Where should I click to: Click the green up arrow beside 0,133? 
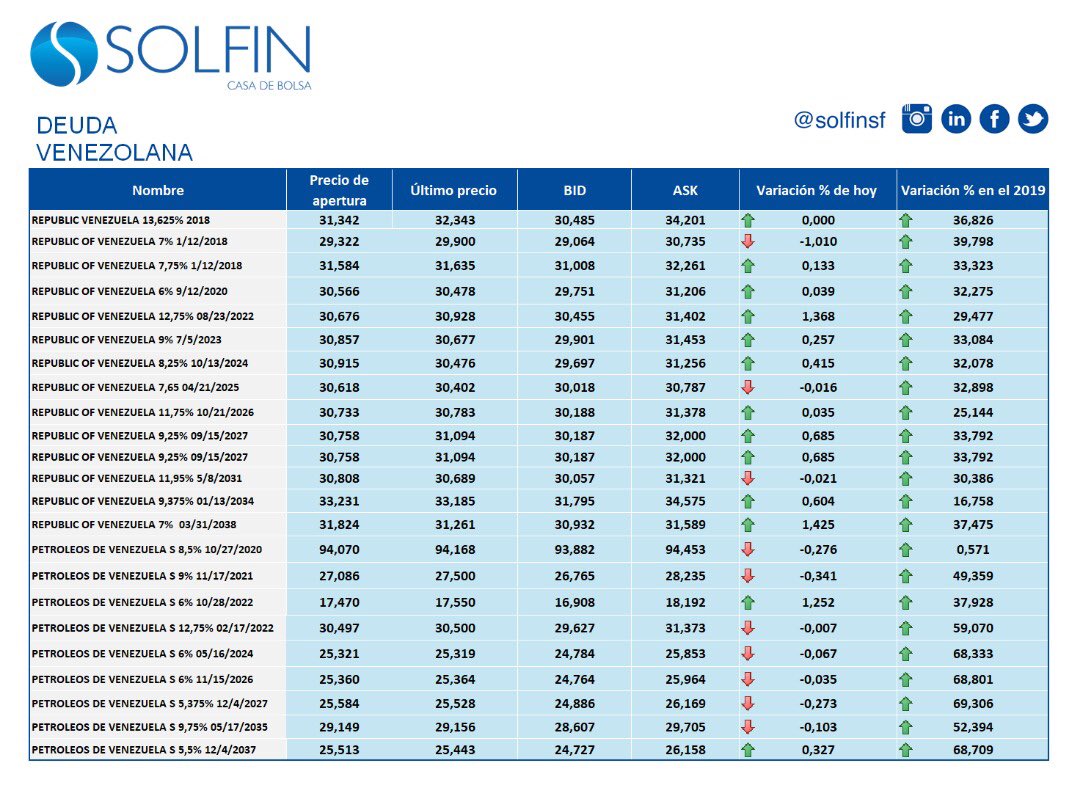click(748, 266)
